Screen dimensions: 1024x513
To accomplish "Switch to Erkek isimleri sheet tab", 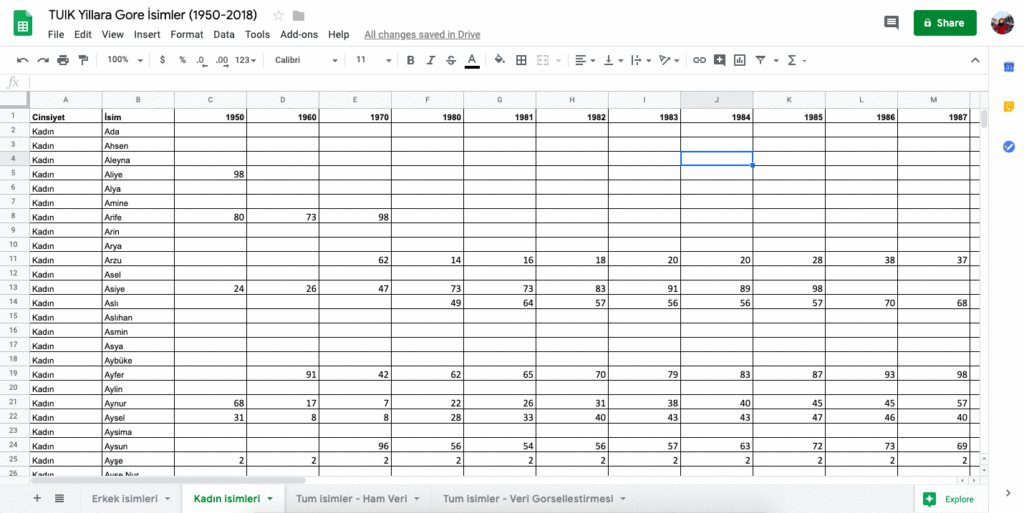I will click(x=125, y=499).
